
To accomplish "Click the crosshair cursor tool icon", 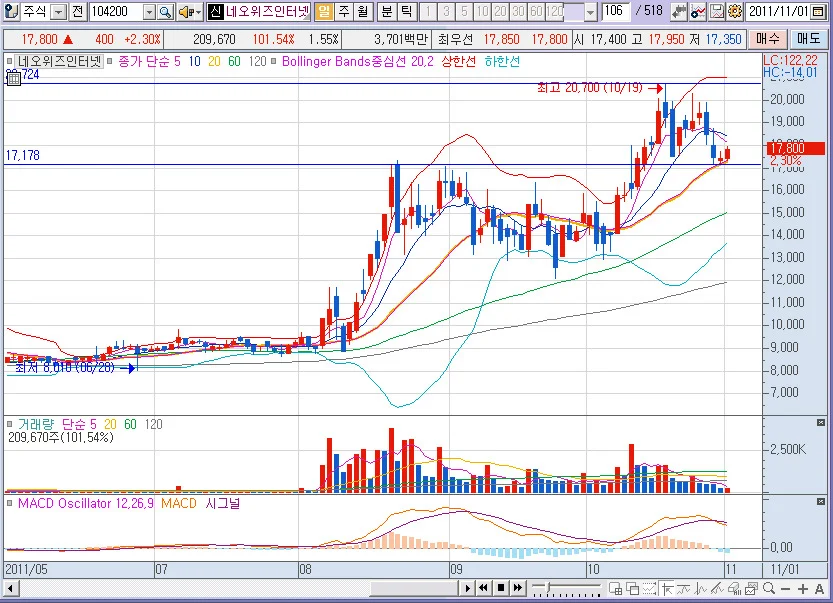I will click(x=667, y=588).
